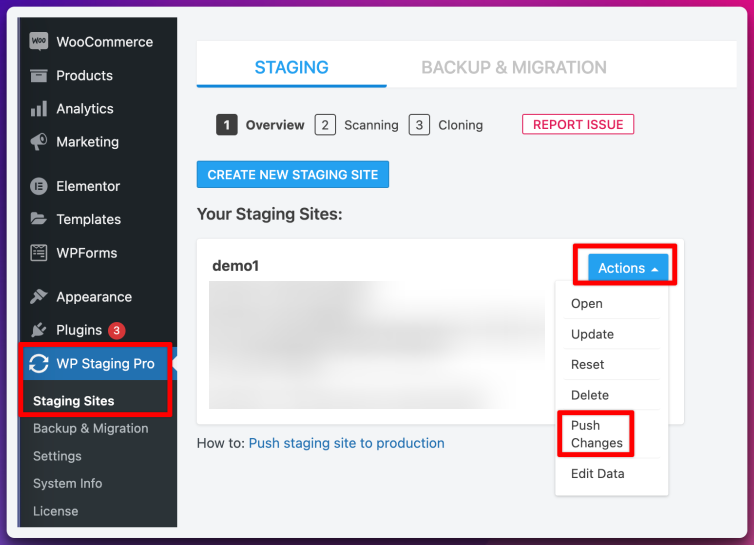Switch to BACKUP & MIGRATION tab

pos(514,67)
